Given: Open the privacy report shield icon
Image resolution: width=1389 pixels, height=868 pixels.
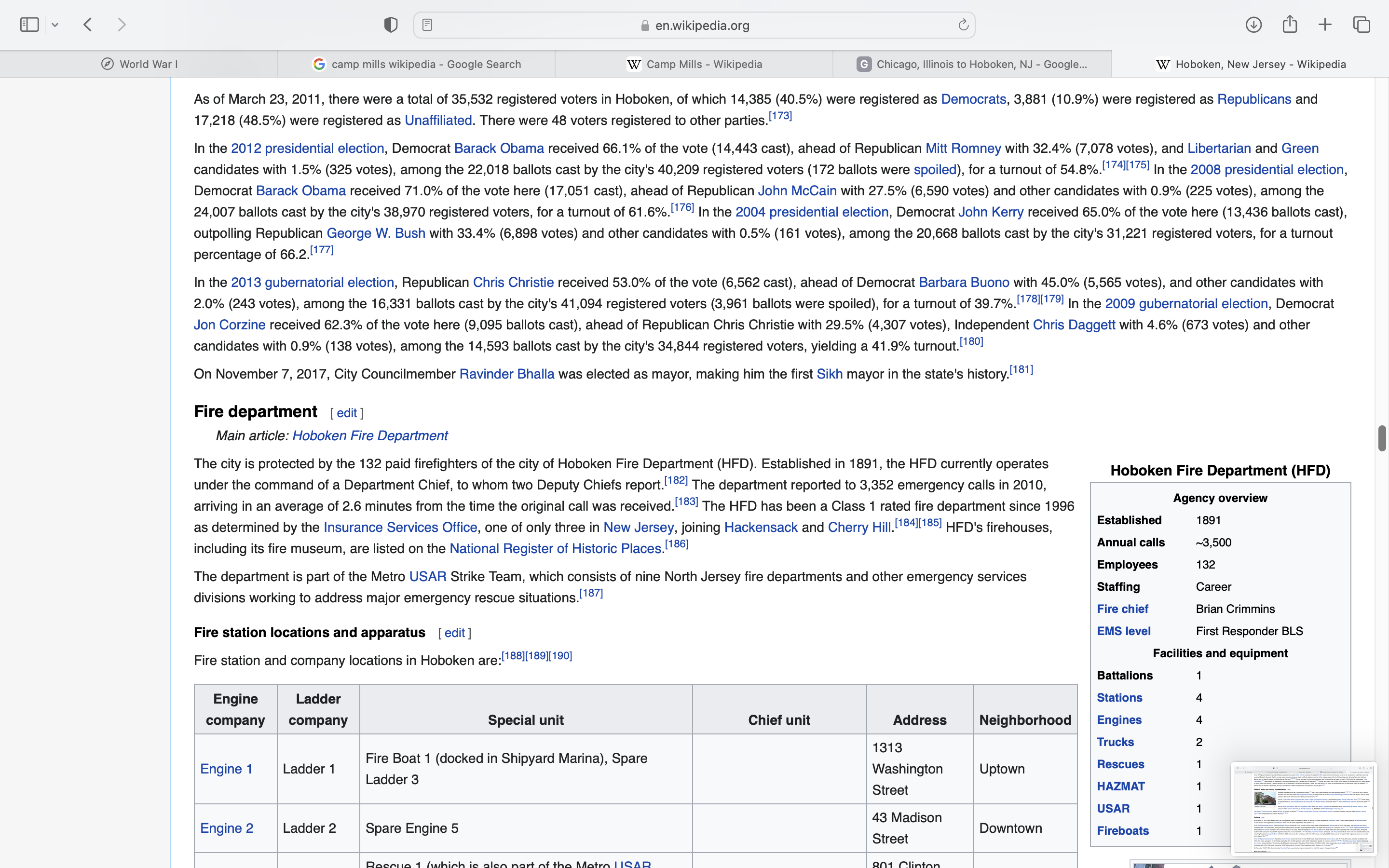Looking at the screenshot, I should coord(390,25).
